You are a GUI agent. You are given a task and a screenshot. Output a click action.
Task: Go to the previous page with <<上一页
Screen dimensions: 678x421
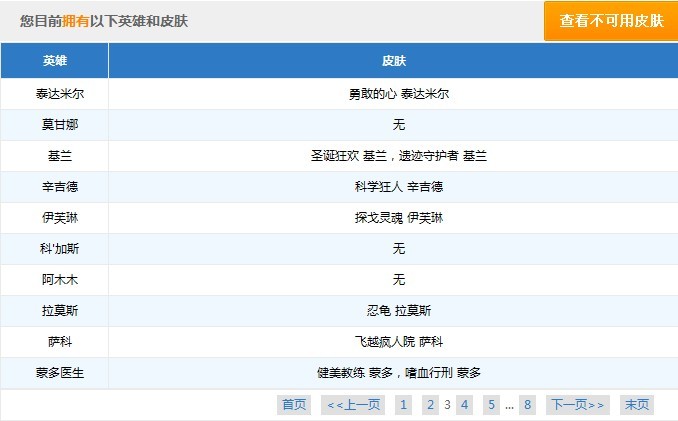point(353,405)
